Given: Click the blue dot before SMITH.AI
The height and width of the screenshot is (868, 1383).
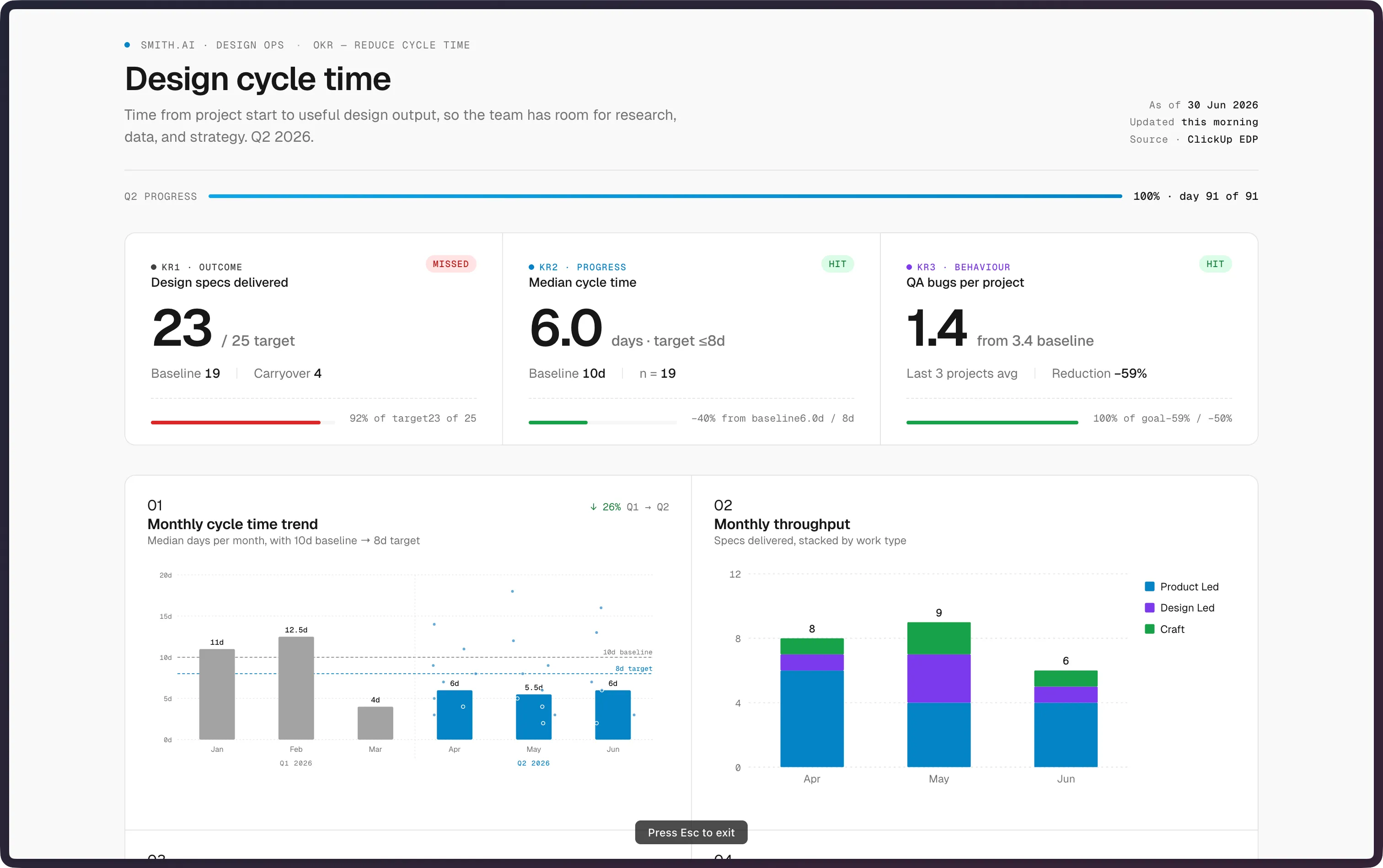Looking at the screenshot, I should pyautogui.click(x=128, y=45).
